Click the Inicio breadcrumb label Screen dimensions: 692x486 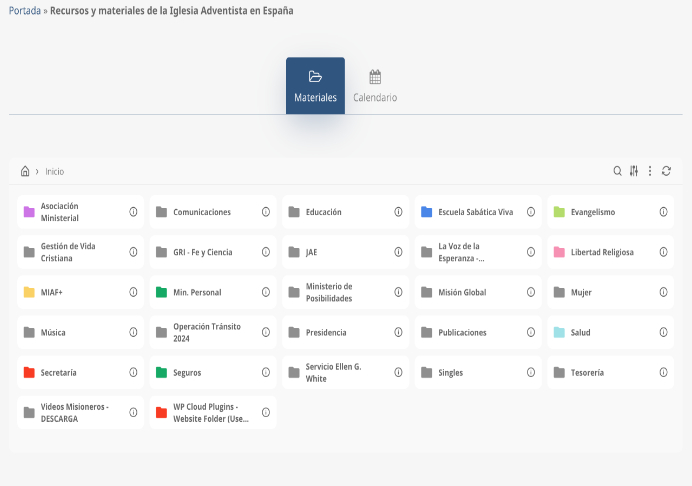pyautogui.click(x=55, y=172)
